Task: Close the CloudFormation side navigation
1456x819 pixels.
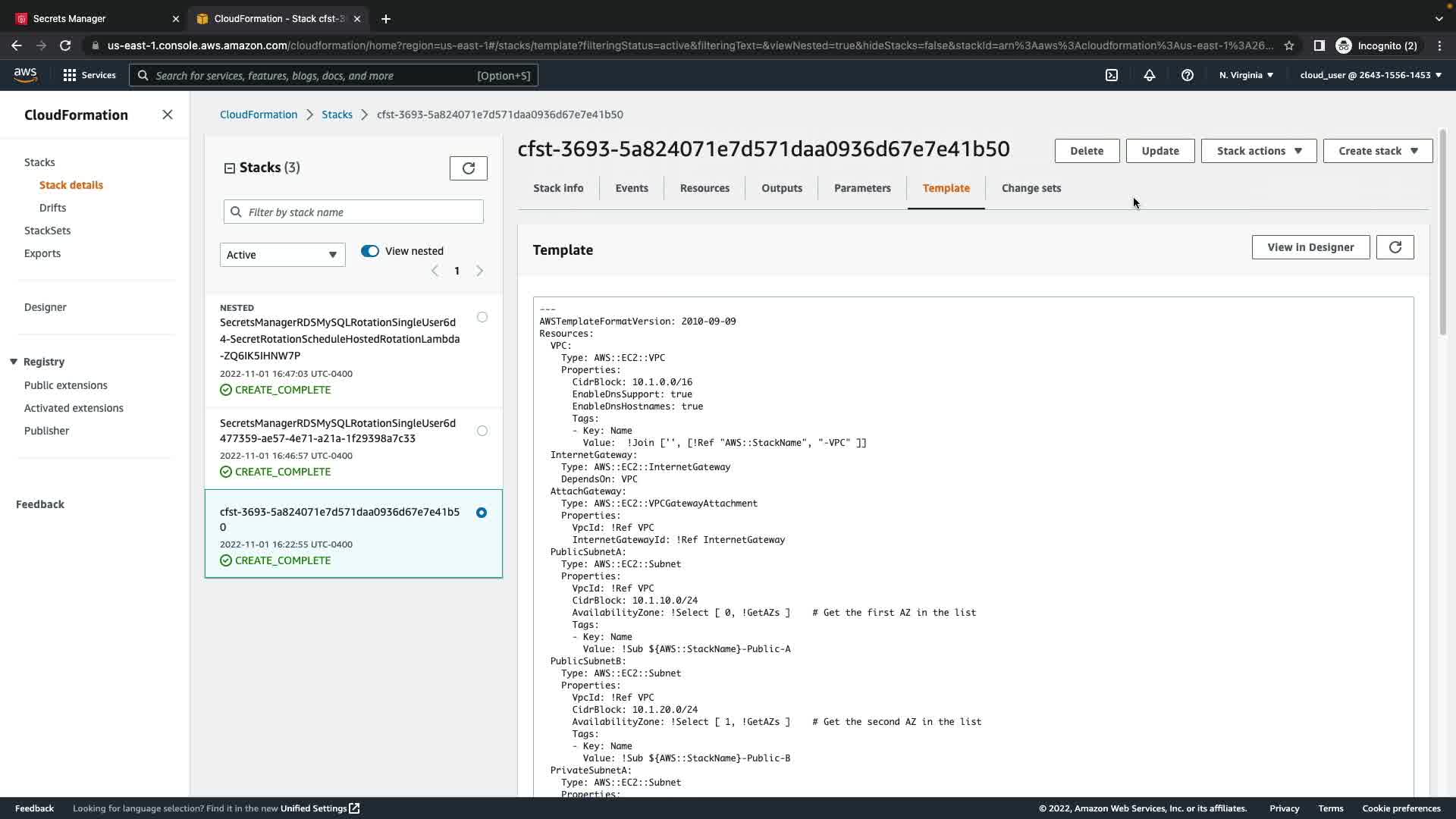Action: [168, 115]
